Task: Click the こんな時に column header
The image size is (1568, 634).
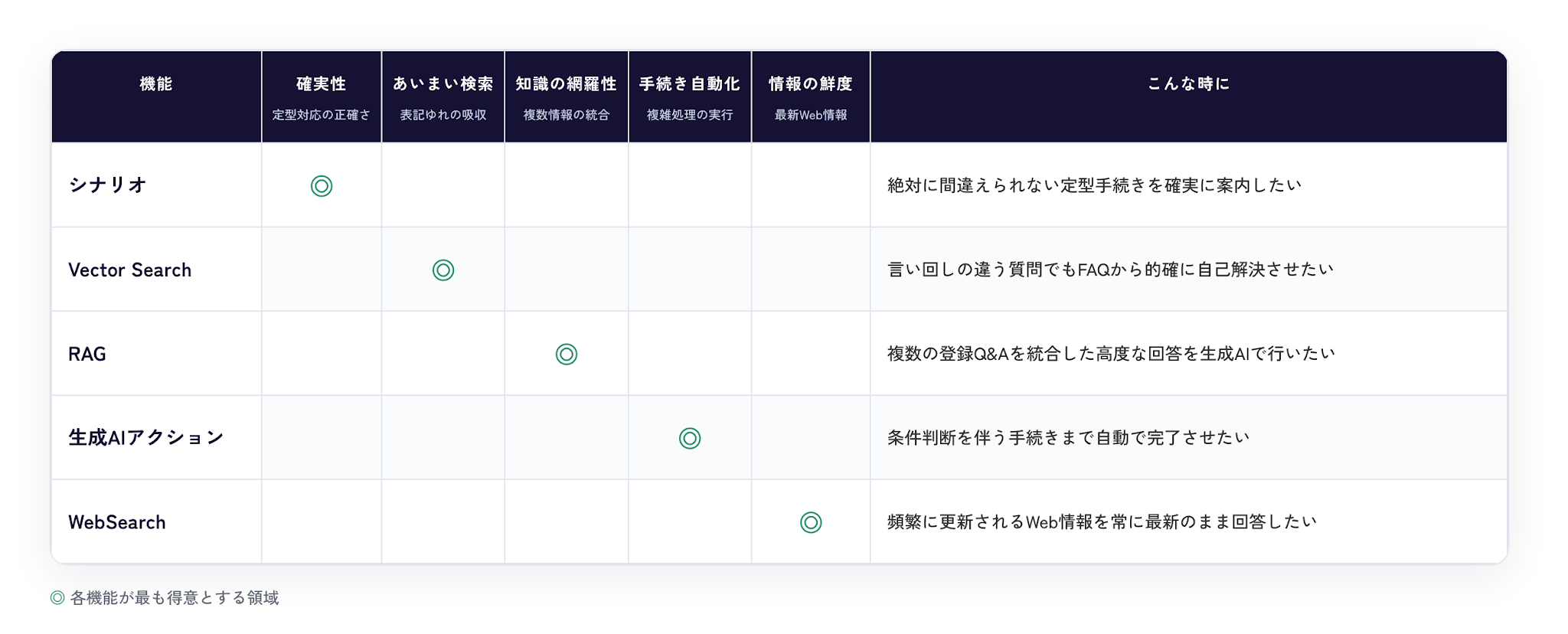Action: pos(1188,83)
